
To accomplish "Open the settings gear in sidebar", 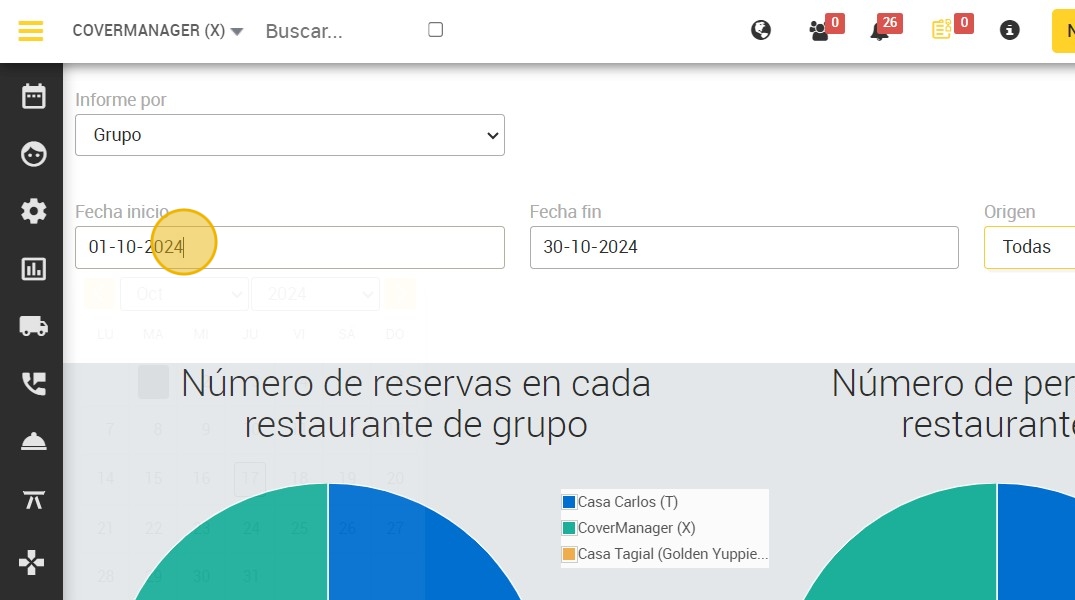I will (x=33, y=211).
